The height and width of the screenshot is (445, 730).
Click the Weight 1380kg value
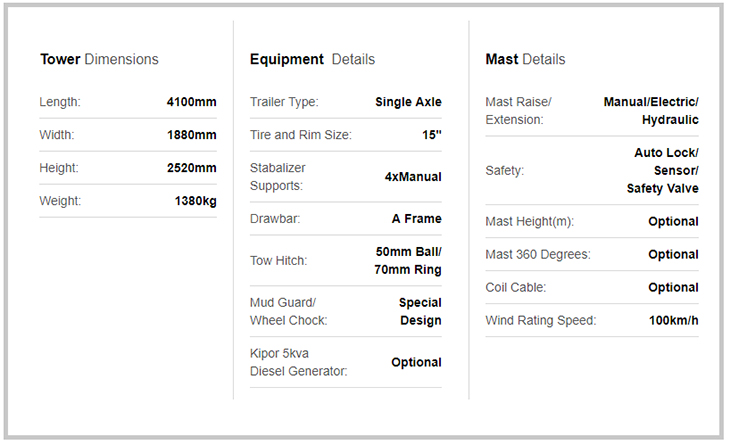click(x=195, y=201)
